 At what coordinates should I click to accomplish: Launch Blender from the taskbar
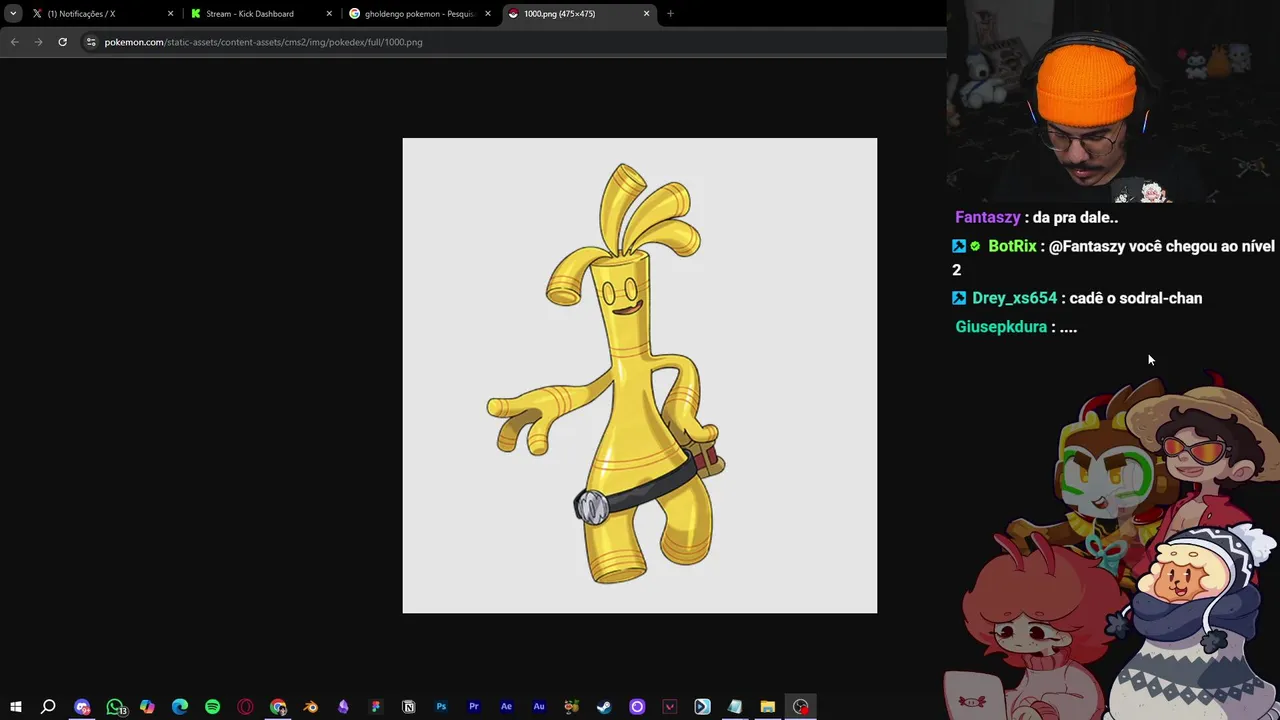(x=310, y=707)
